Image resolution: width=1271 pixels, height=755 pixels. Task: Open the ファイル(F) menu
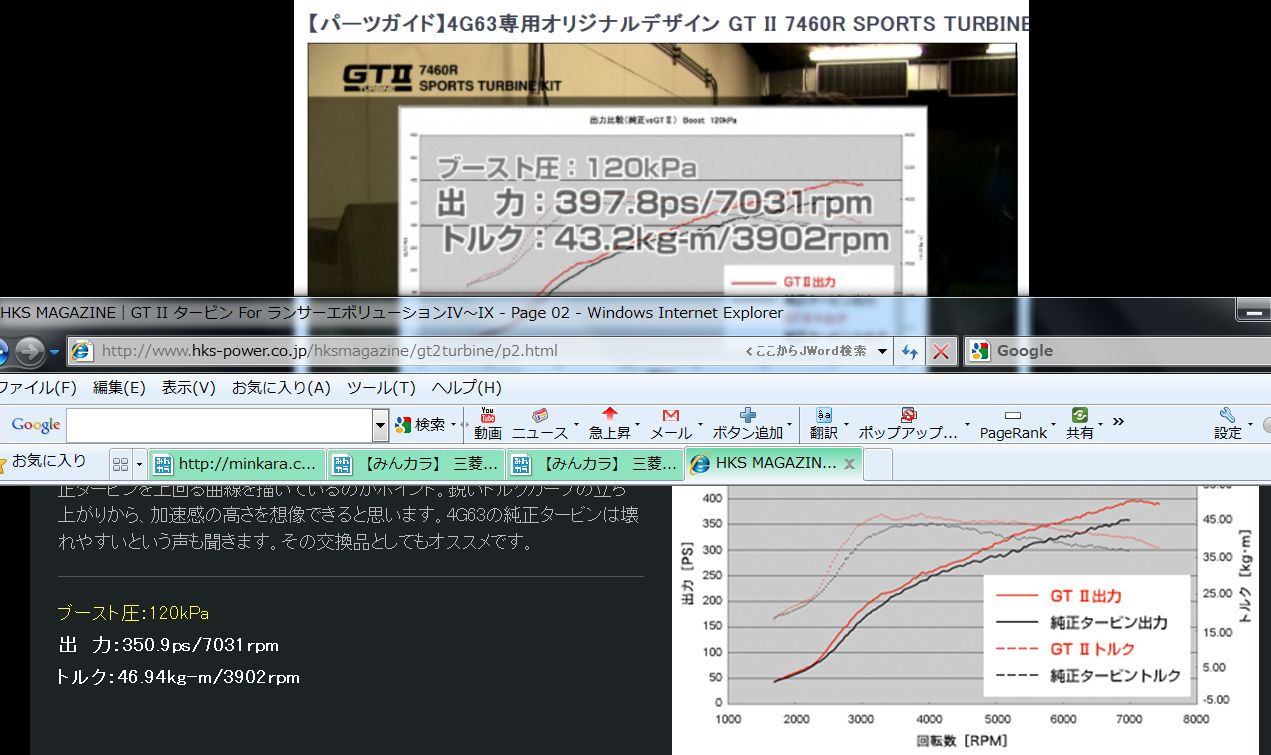[38, 388]
